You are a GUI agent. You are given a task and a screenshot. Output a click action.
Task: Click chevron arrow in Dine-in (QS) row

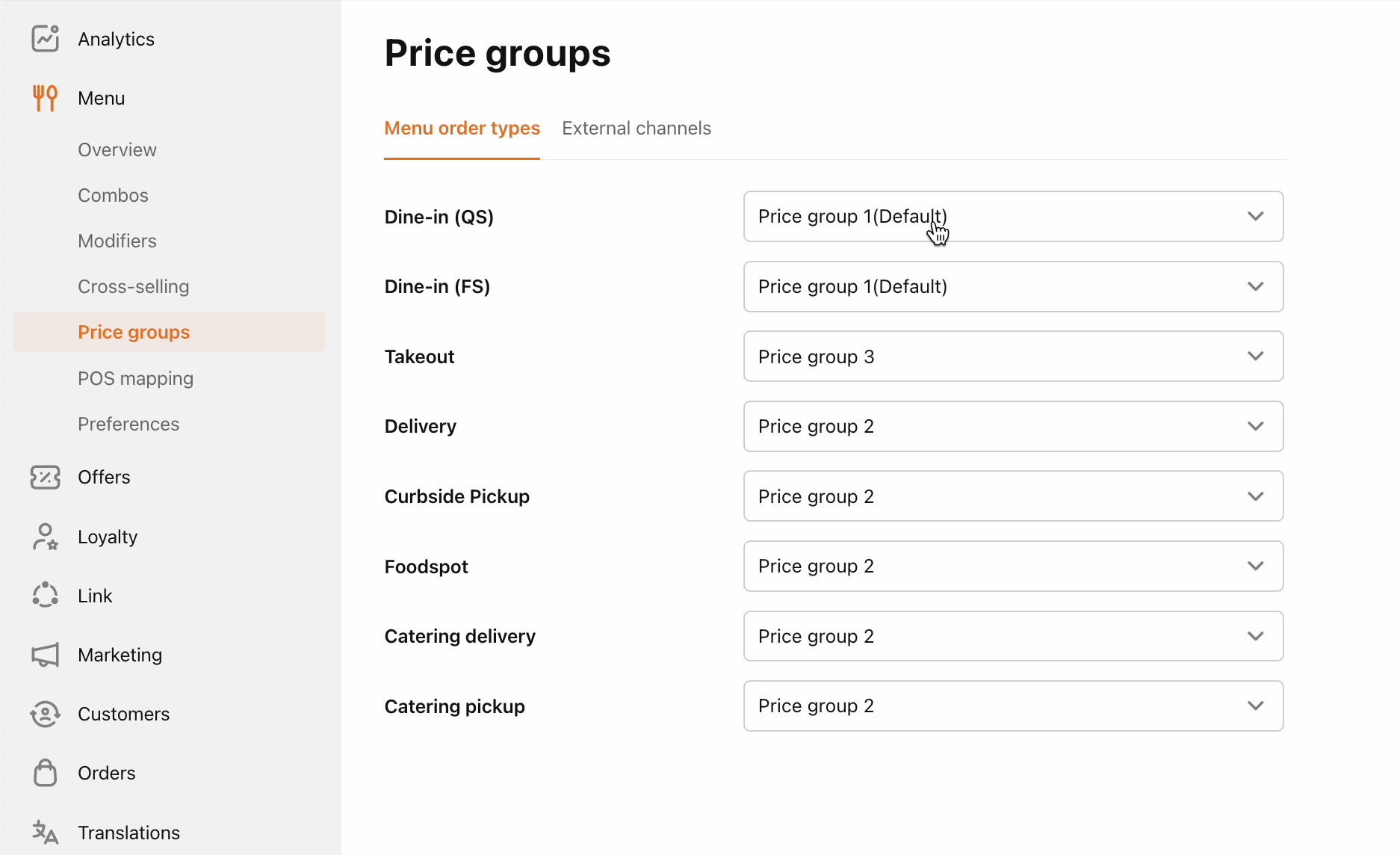point(1255,216)
